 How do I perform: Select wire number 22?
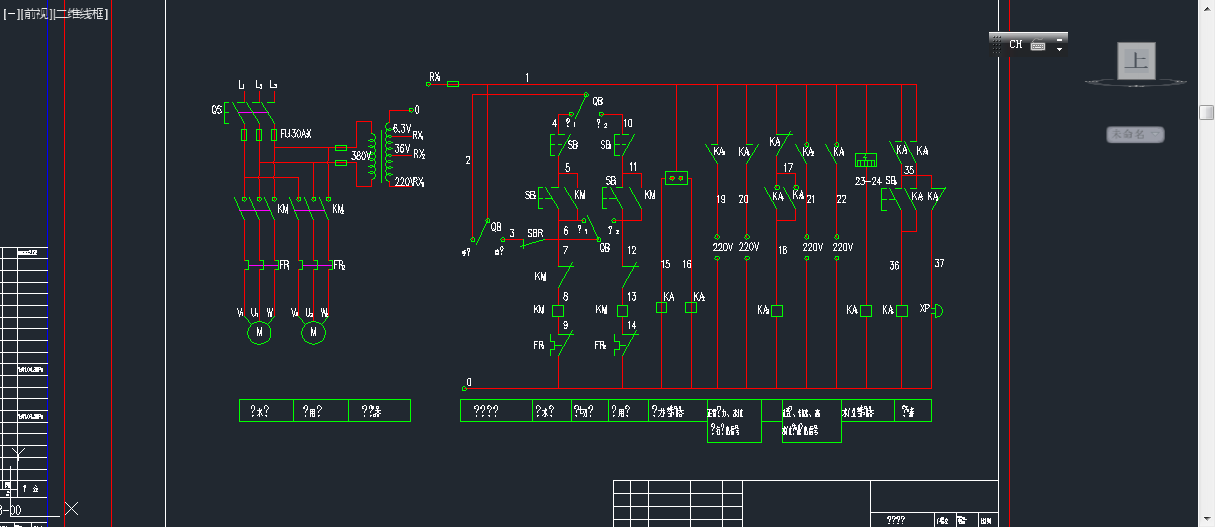[841, 200]
